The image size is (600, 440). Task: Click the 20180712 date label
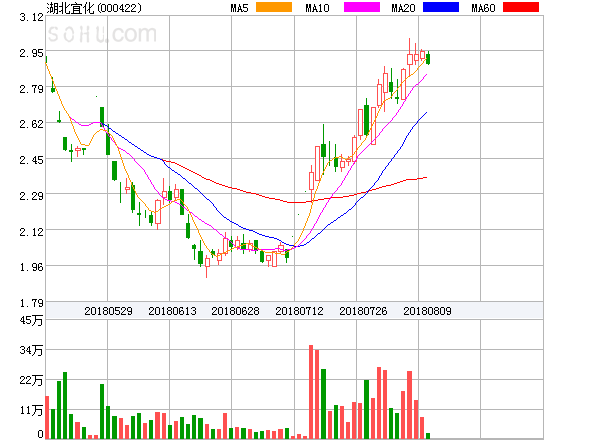pos(299,311)
